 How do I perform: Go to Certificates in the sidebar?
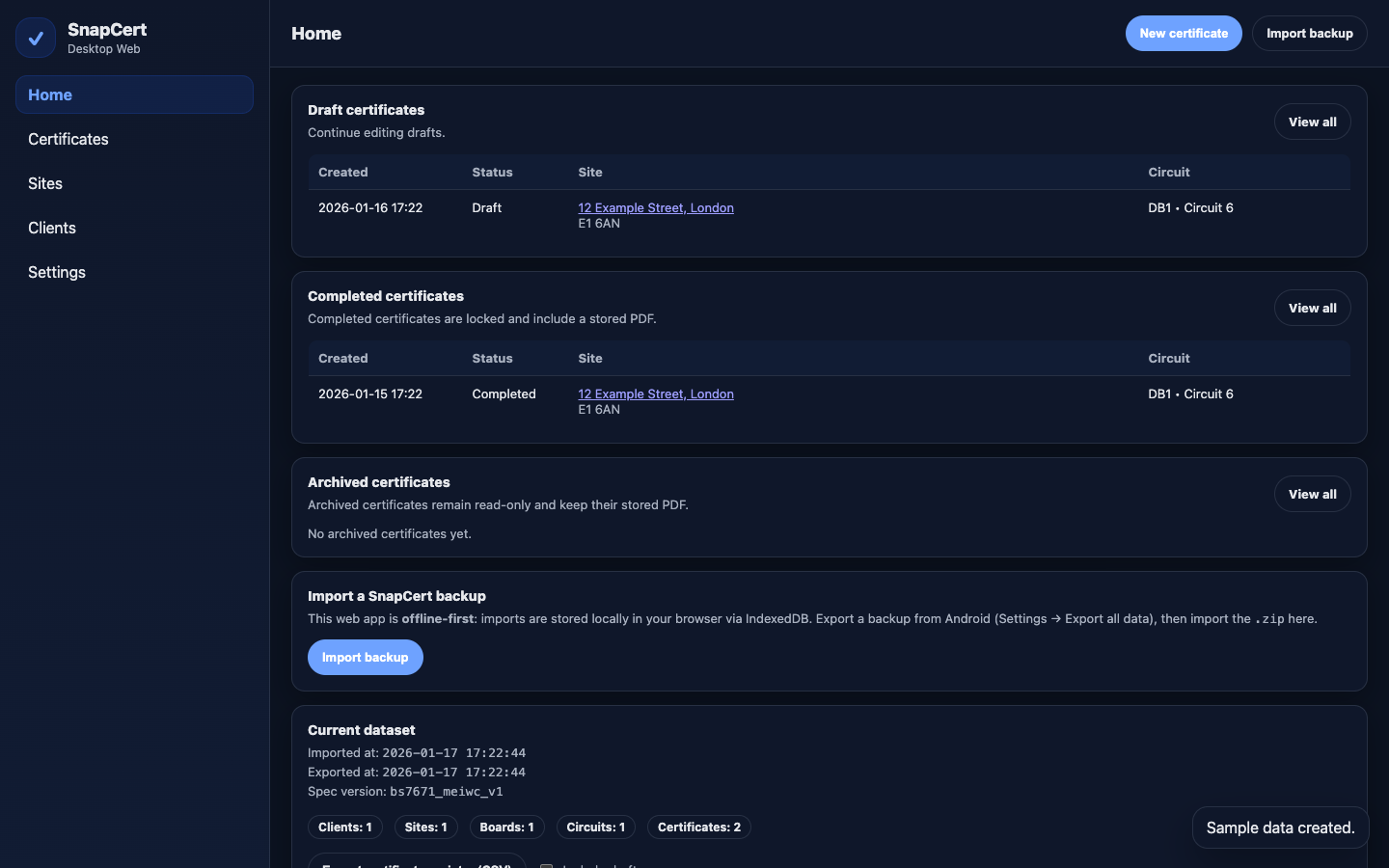134,139
